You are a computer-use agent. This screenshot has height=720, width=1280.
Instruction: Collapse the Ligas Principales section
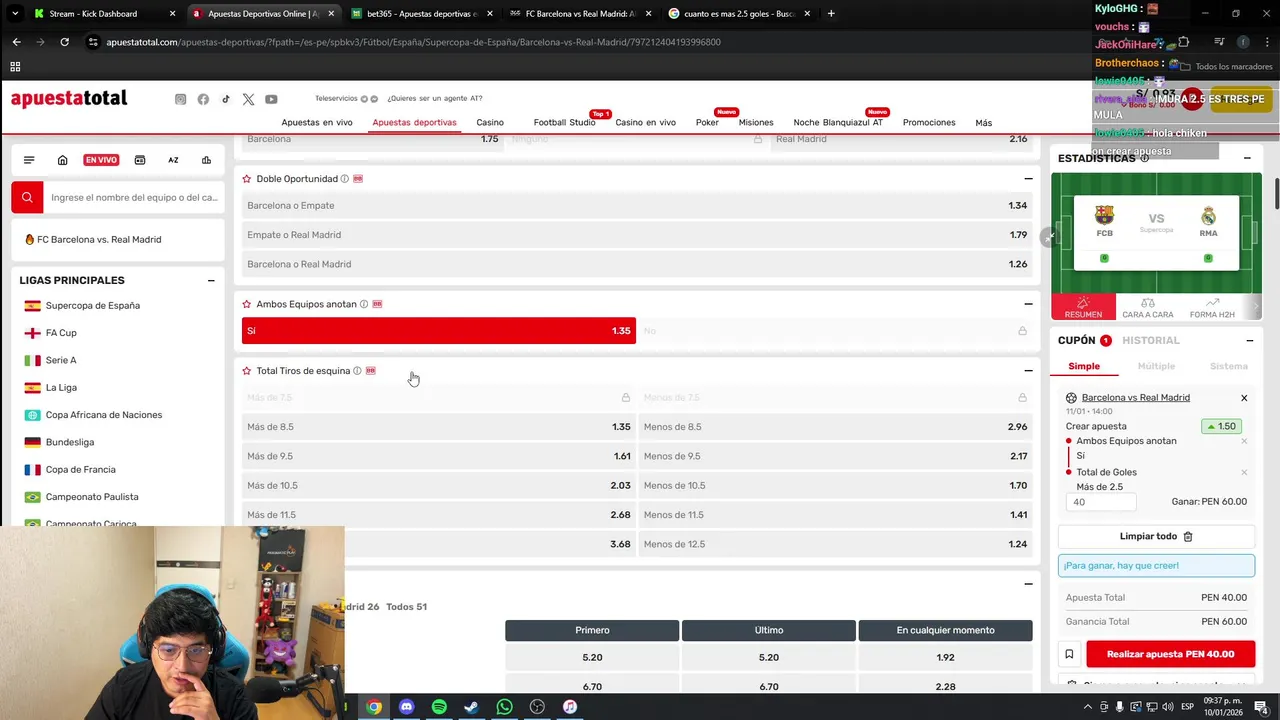tap(211, 281)
